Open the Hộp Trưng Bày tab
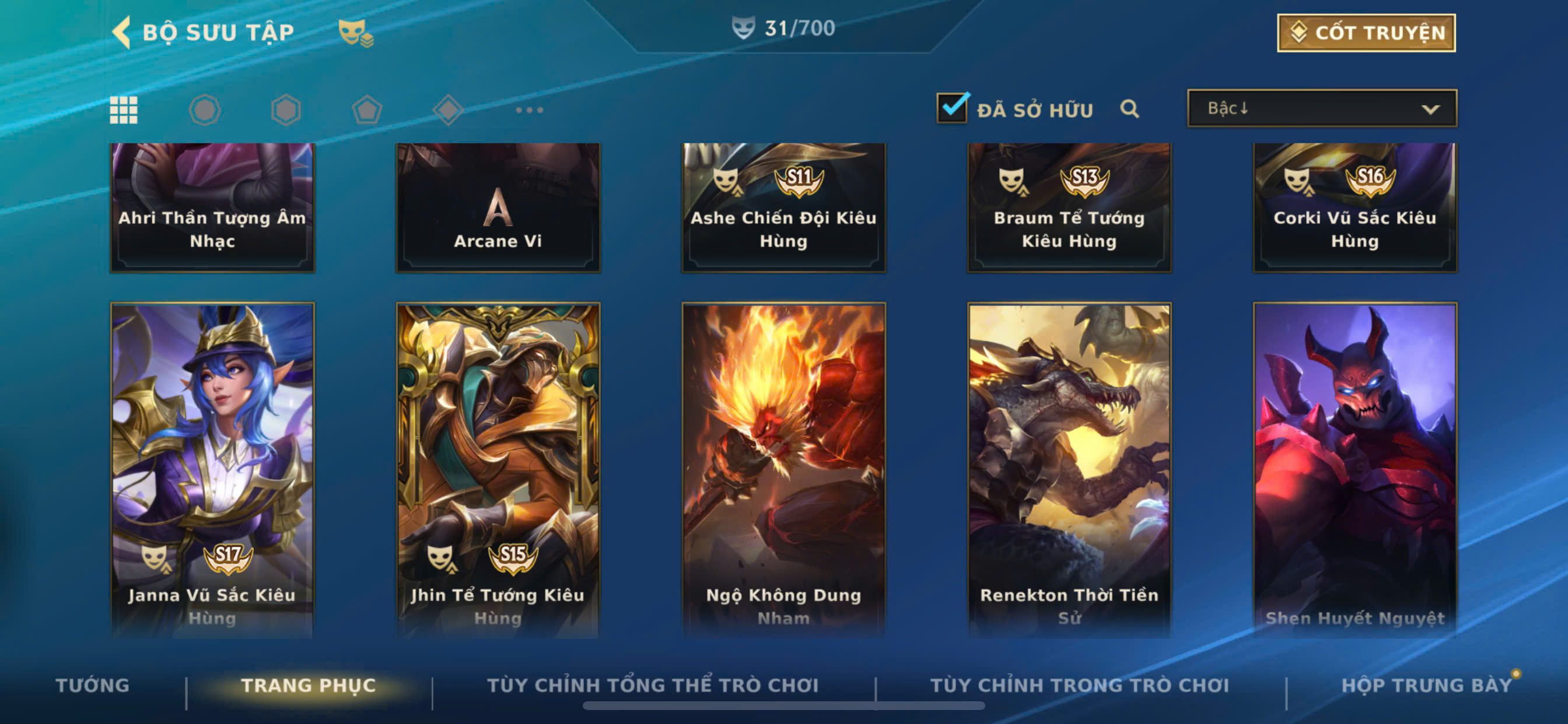 click(1427, 685)
